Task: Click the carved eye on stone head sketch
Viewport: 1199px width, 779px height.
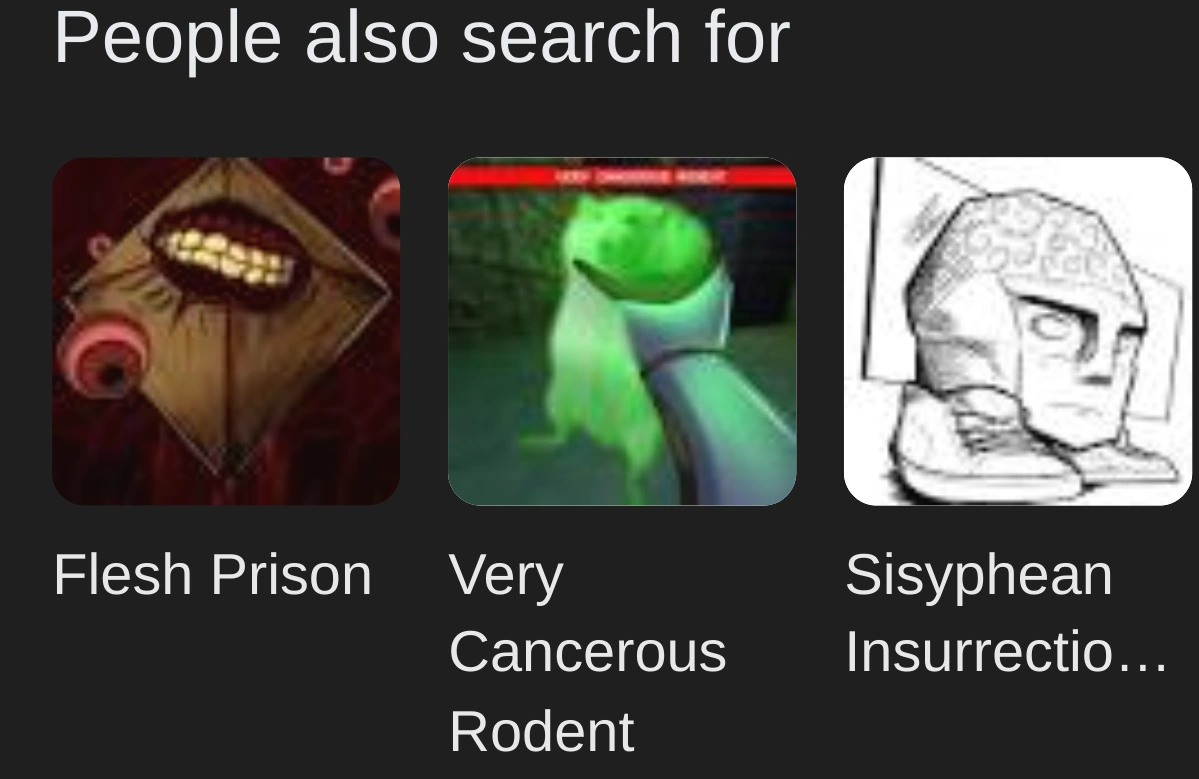Action: click(x=1053, y=325)
